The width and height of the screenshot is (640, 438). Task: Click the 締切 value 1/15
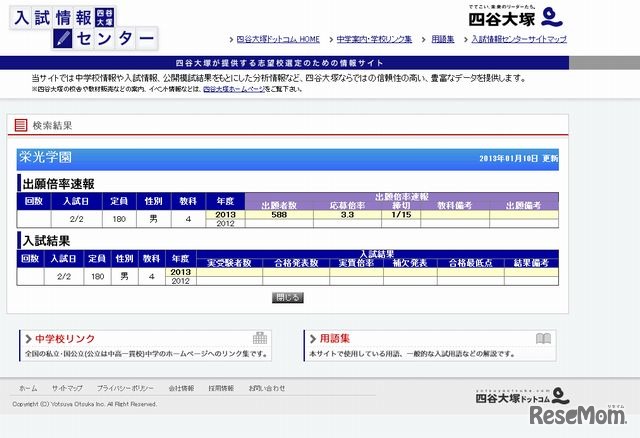pos(401,215)
